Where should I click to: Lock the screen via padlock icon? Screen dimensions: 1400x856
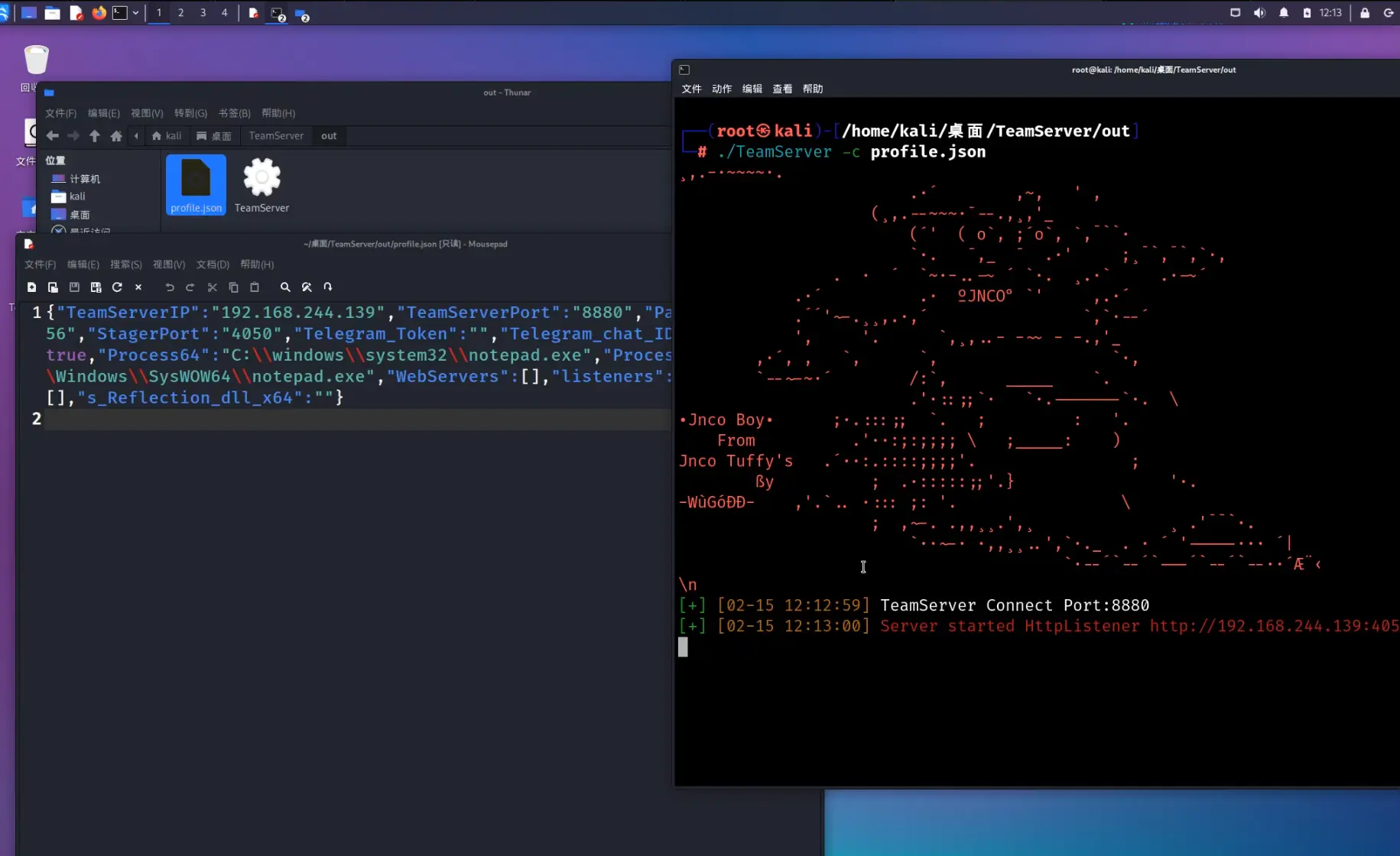coord(1365,13)
